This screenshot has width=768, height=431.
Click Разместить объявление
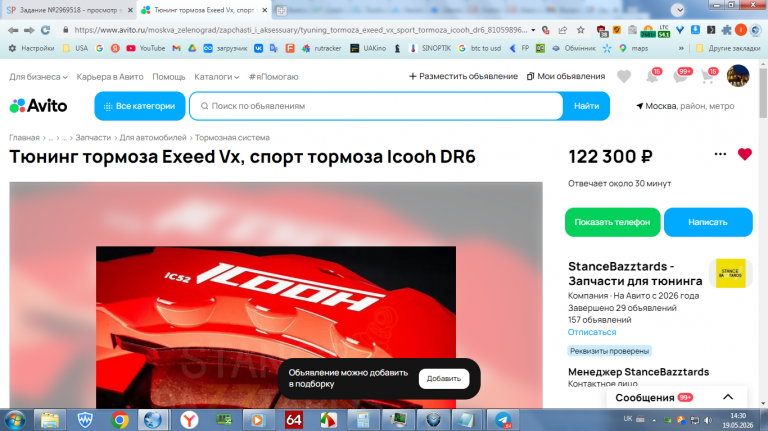[463, 76]
